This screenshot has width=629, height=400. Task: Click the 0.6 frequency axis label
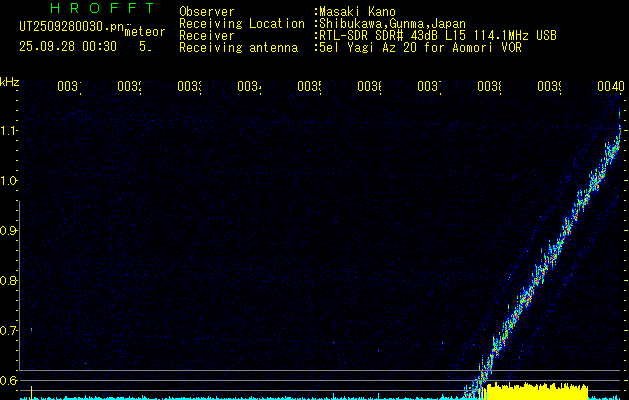click(10, 381)
